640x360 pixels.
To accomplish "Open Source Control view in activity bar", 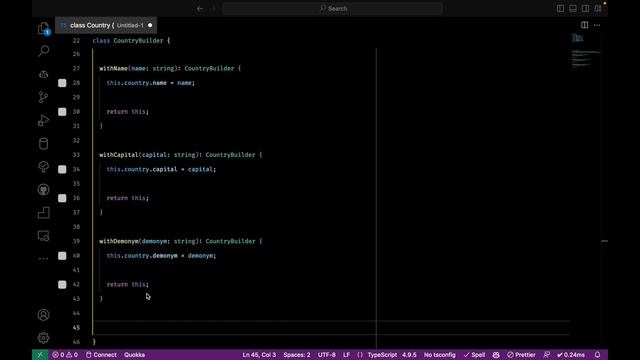I will [43, 97].
